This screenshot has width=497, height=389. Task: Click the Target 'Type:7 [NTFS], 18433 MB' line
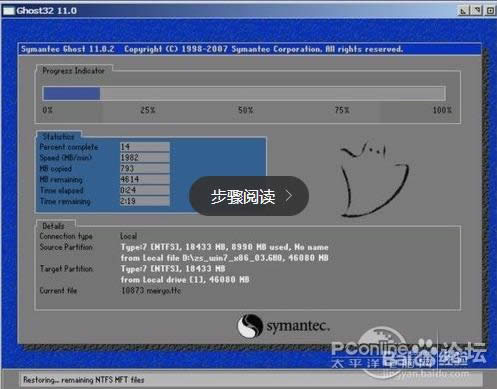(x=173, y=269)
